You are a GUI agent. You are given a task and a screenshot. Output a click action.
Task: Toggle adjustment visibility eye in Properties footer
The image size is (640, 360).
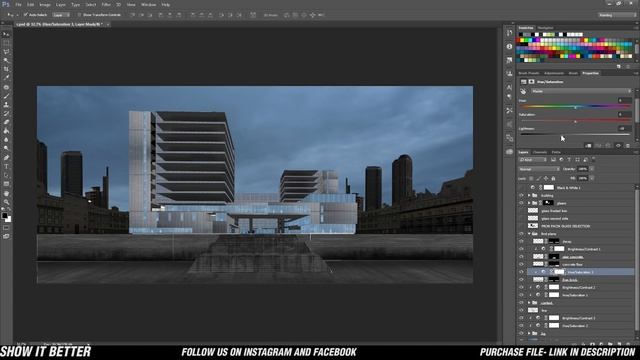click(x=618, y=146)
